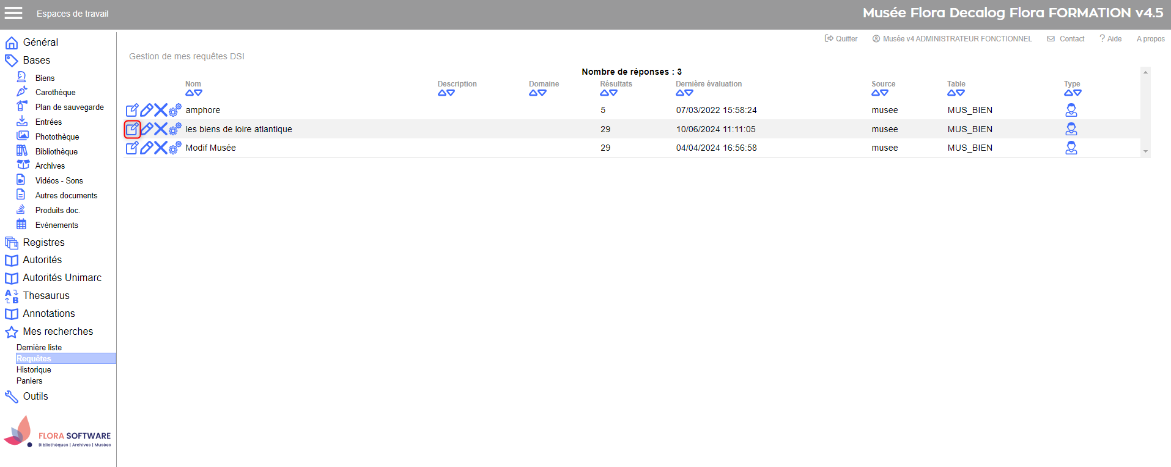Click the Quitter link to log out
This screenshot has width=1171, height=467.
(841, 39)
